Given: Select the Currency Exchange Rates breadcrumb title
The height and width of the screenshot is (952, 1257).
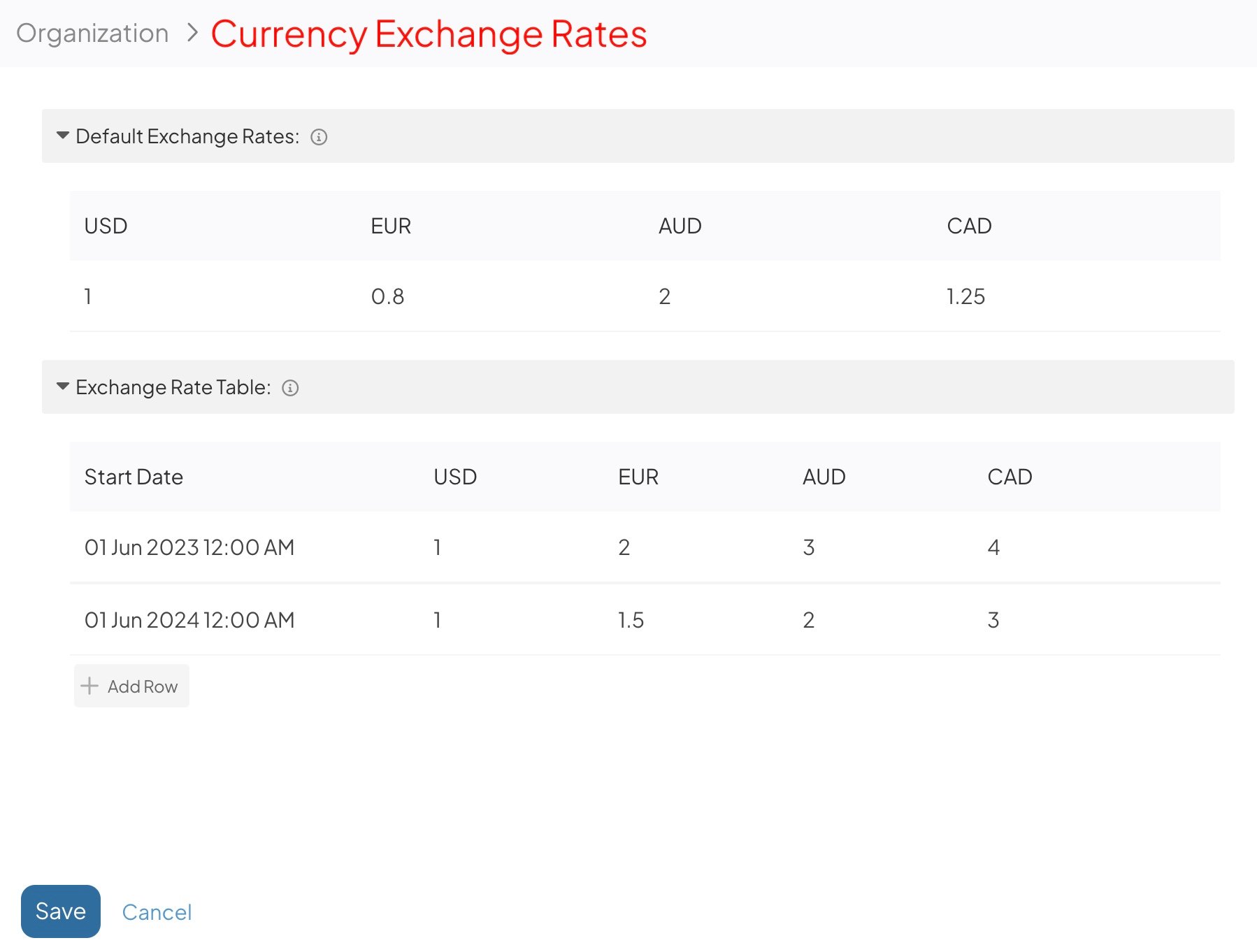Looking at the screenshot, I should pyautogui.click(x=429, y=33).
